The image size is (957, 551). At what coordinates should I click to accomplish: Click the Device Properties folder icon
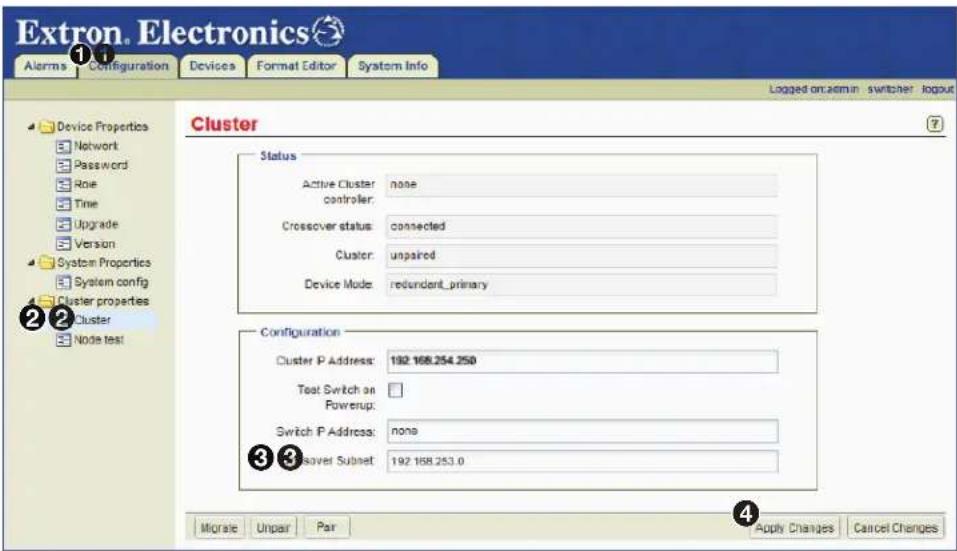click(x=46, y=126)
